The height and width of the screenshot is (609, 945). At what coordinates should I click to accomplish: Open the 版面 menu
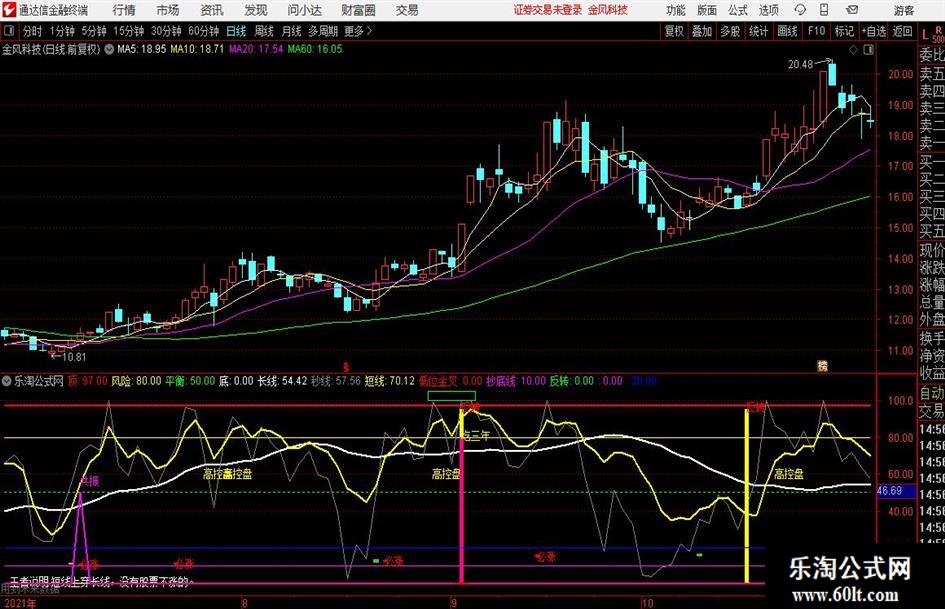[706, 10]
